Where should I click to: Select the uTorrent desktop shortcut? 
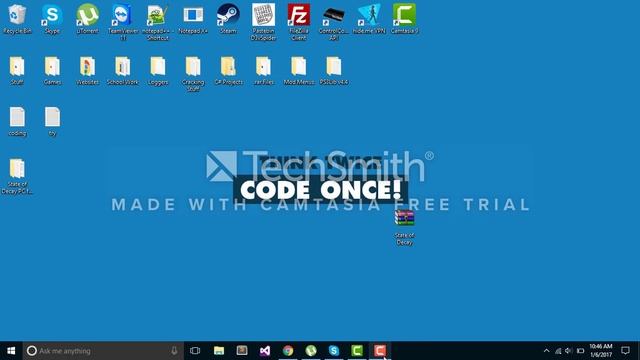[87, 19]
